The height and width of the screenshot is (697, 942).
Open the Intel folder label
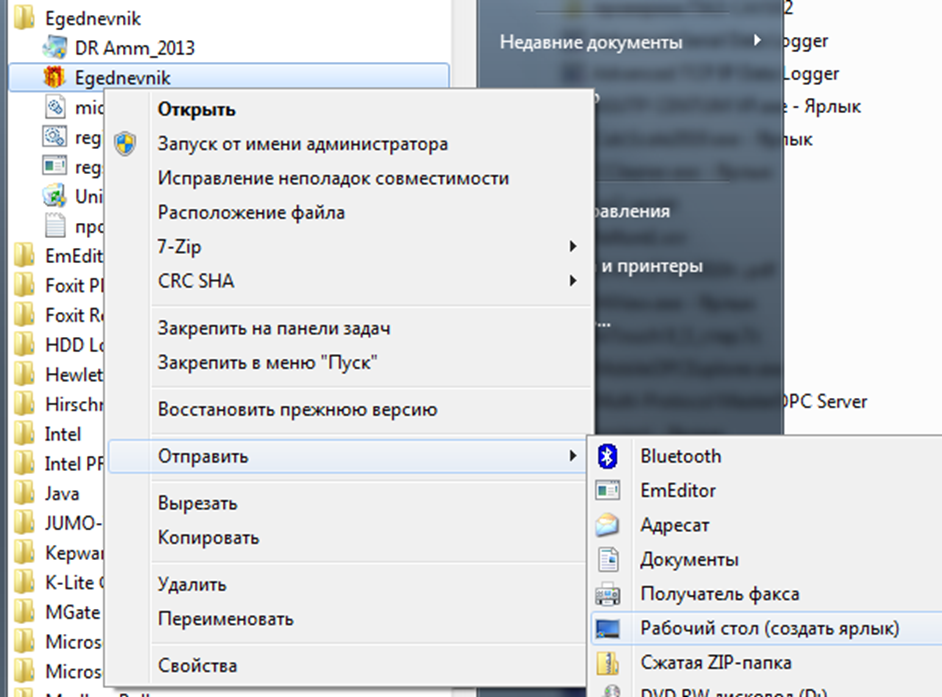click(63, 434)
